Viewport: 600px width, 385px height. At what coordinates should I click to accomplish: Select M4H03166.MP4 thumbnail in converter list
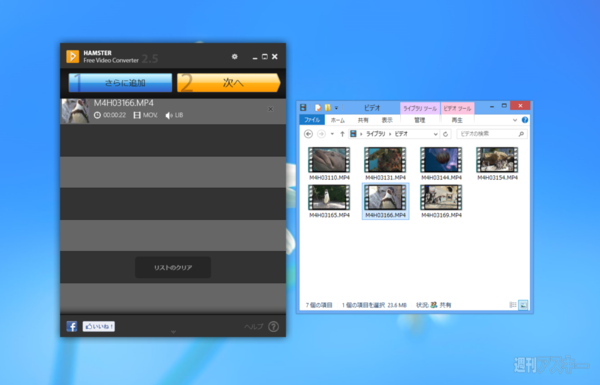pos(76,111)
